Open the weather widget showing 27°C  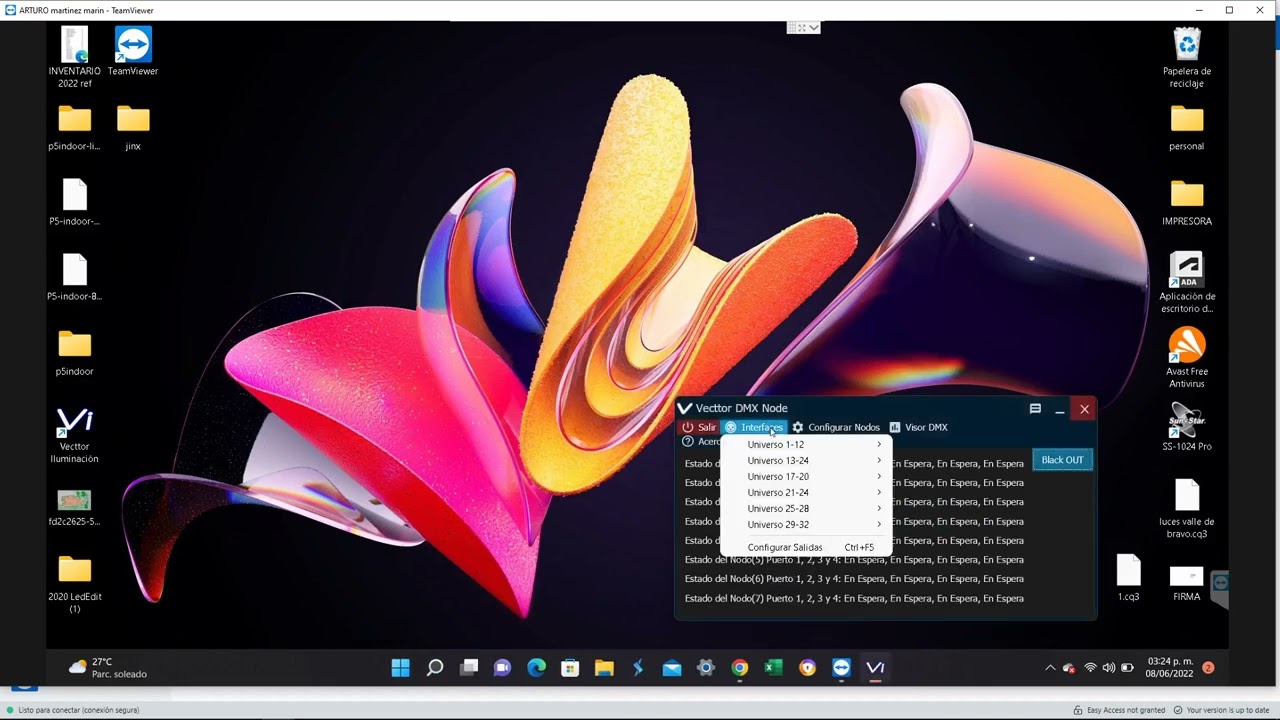pos(107,668)
